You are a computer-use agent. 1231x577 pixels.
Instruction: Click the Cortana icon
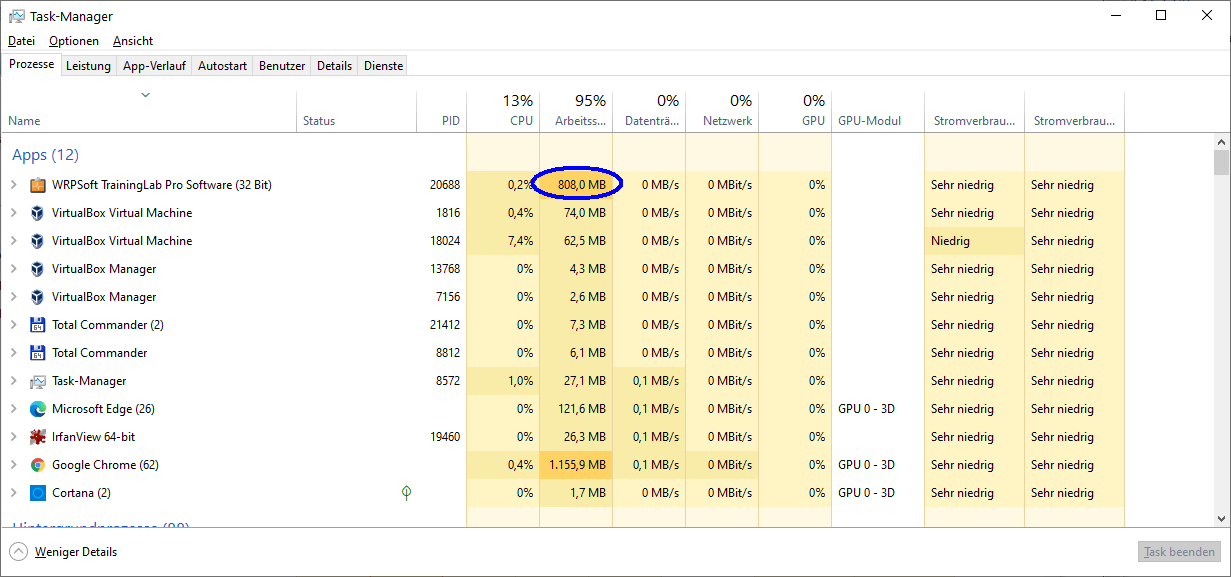(x=38, y=493)
